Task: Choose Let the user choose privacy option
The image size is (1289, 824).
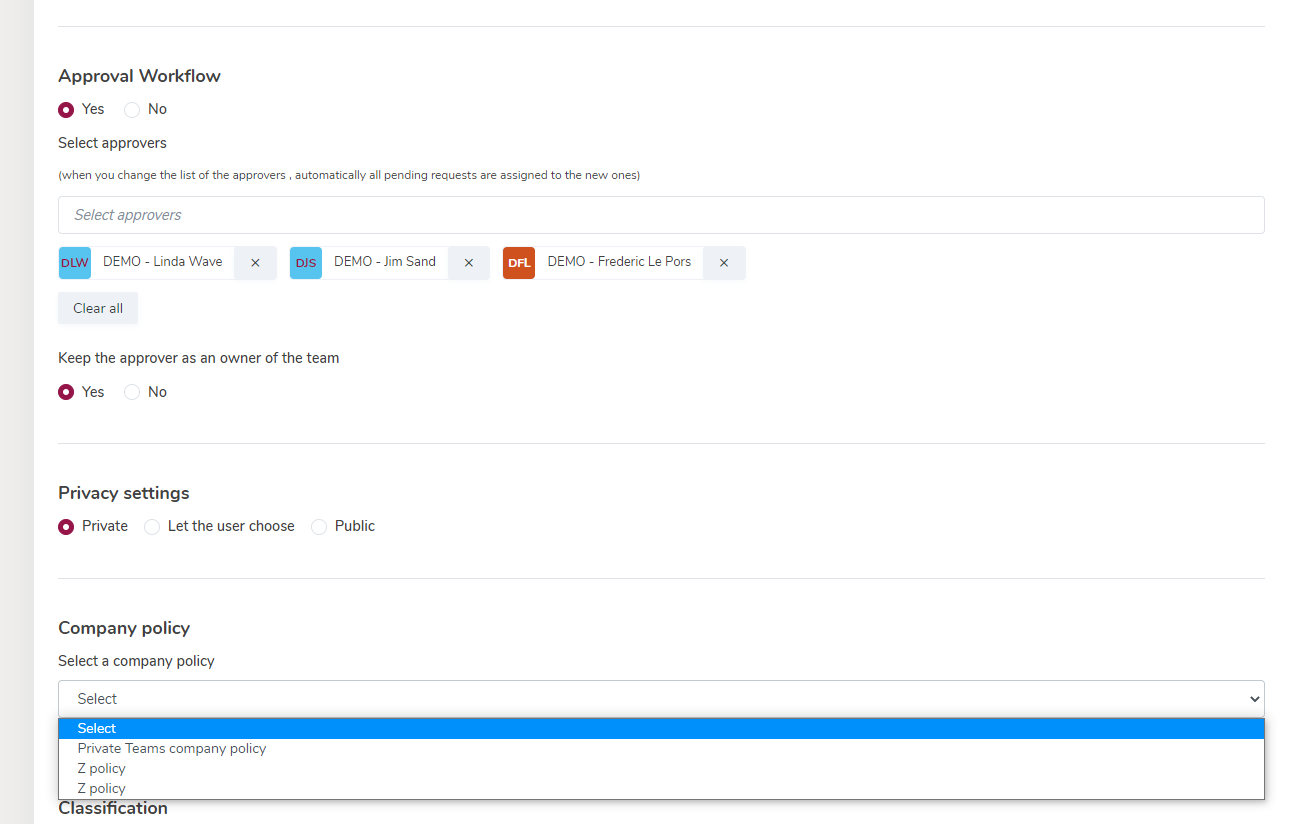Action: pyautogui.click(x=152, y=527)
